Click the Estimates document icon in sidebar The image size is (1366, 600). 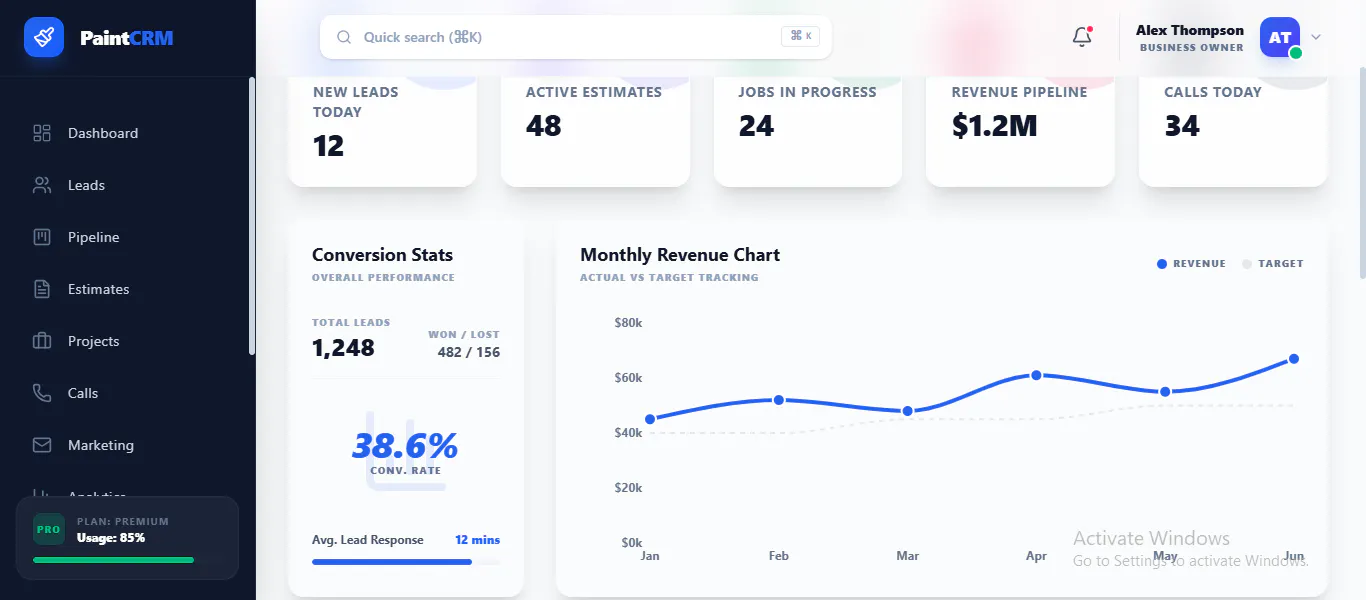click(42, 289)
